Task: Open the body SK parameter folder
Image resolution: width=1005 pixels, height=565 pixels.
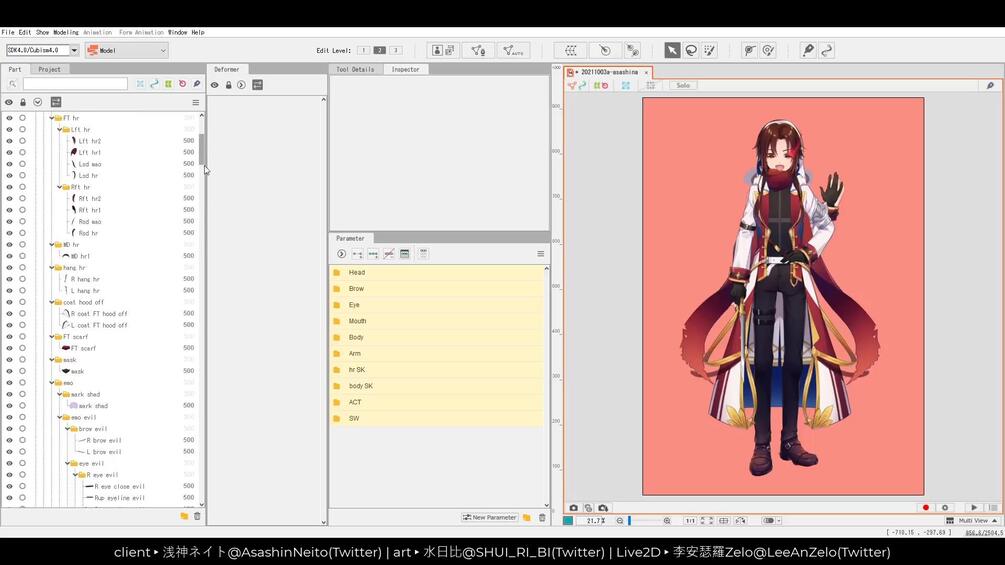Action: 437,386
